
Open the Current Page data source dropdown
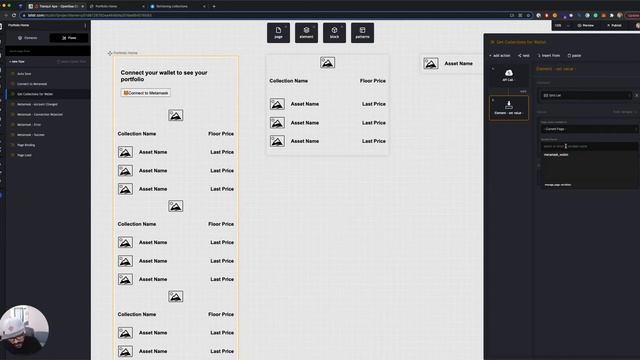(589, 129)
